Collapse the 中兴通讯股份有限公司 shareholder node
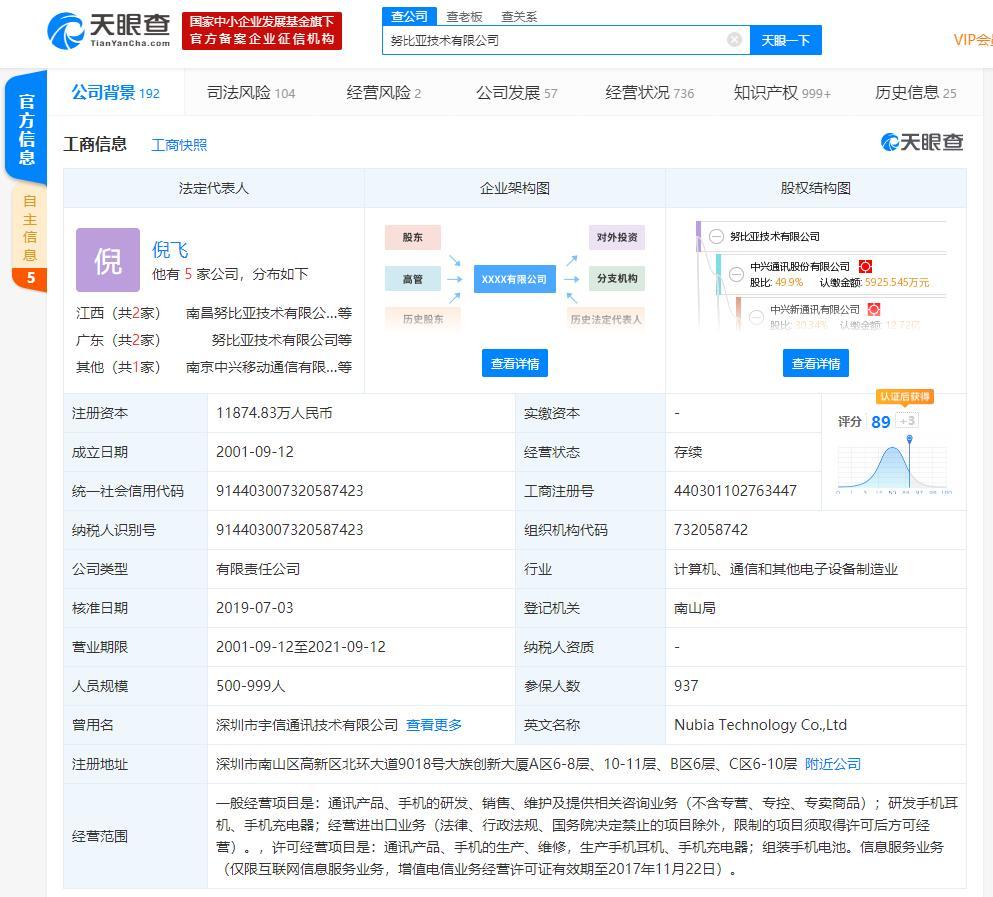This screenshot has height=897, width=993. tap(736, 274)
